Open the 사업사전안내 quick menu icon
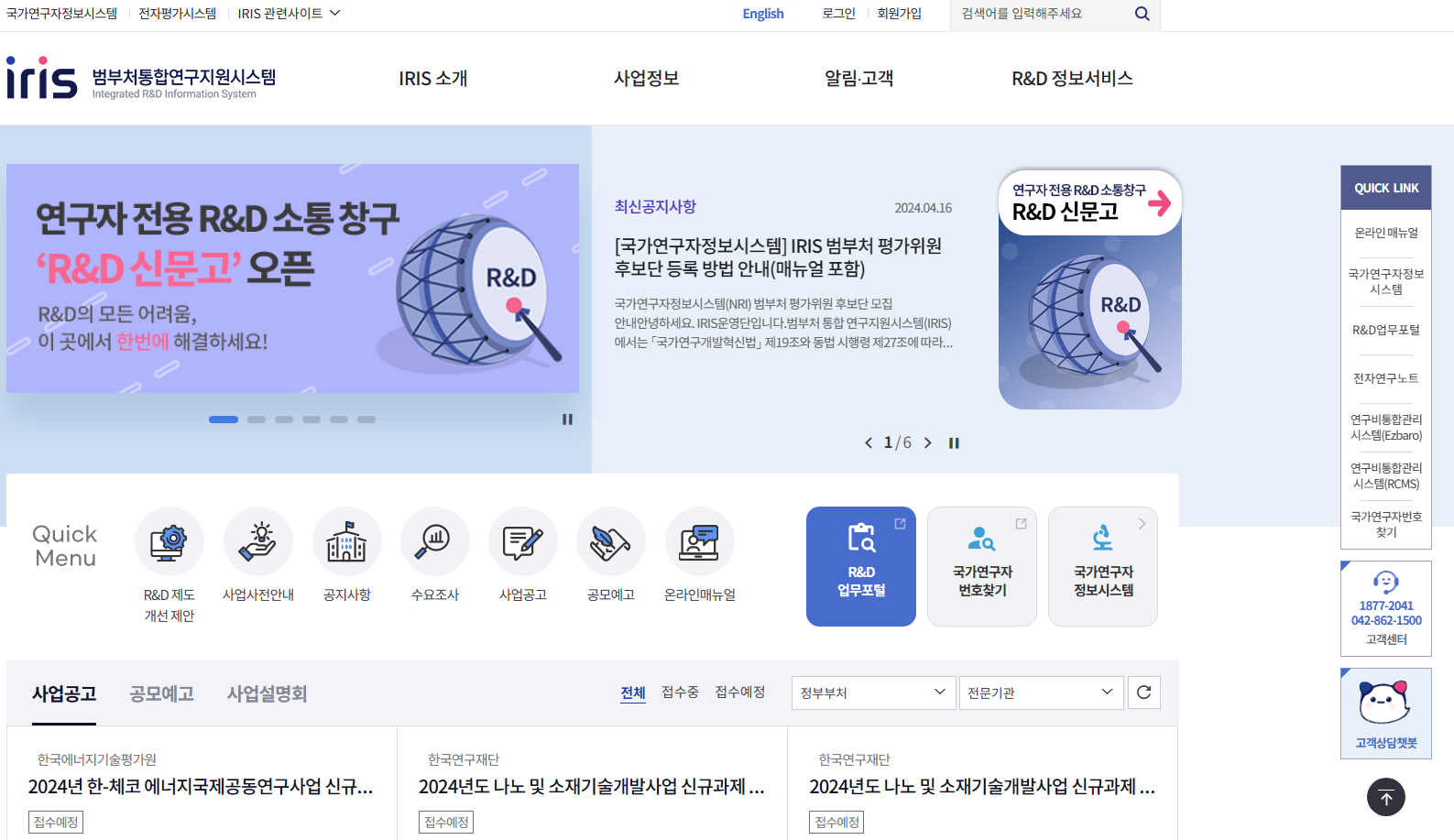The image size is (1454, 840). (x=258, y=541)
